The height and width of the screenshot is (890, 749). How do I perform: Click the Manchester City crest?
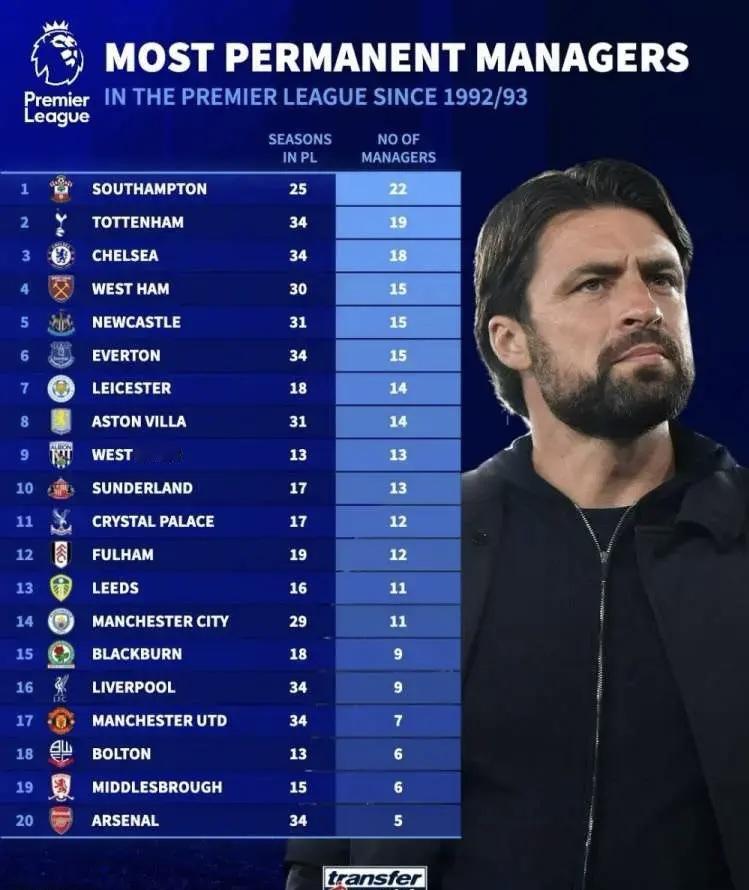(61, 621)
